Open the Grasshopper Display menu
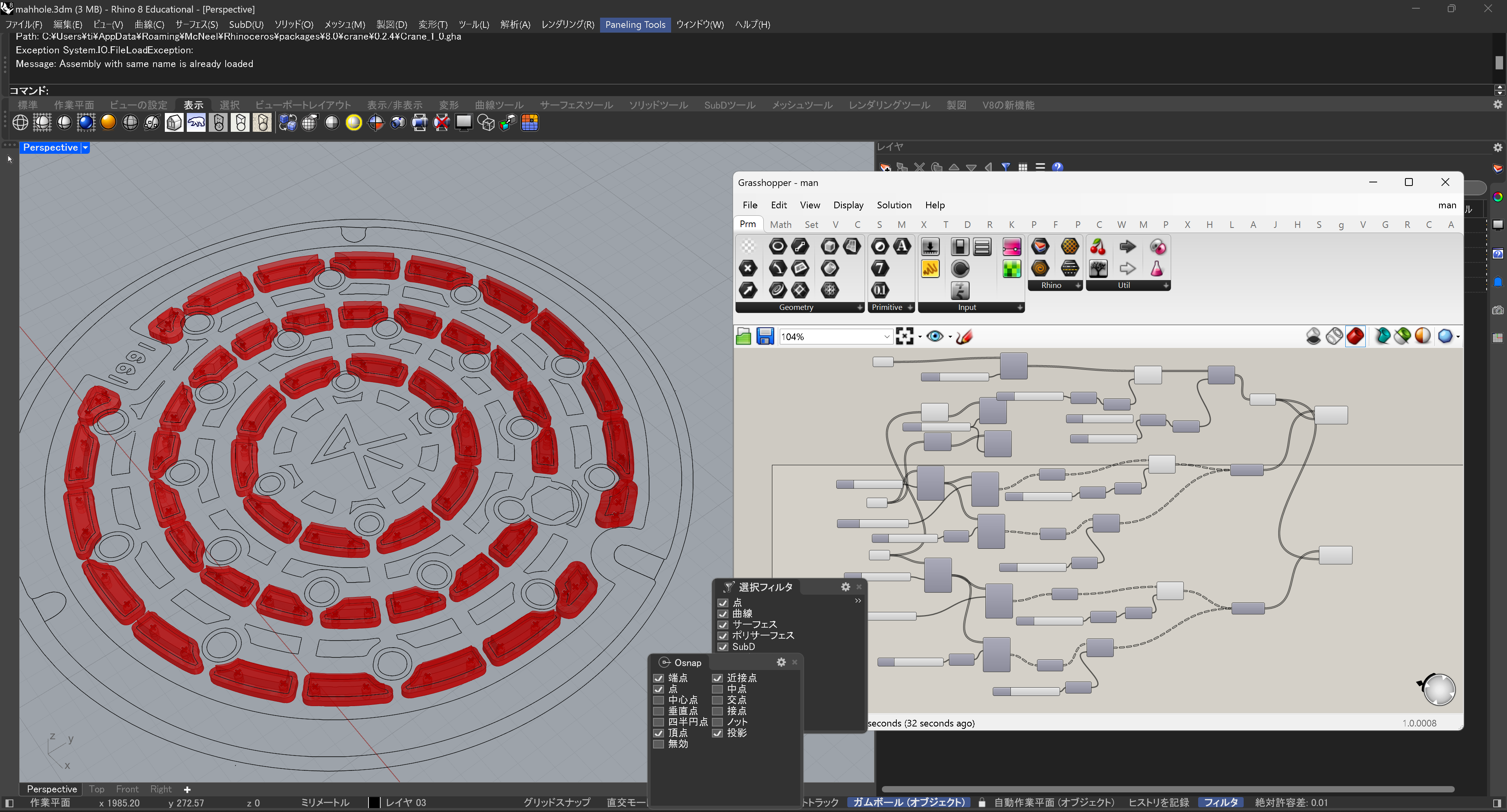 point(848,205)
